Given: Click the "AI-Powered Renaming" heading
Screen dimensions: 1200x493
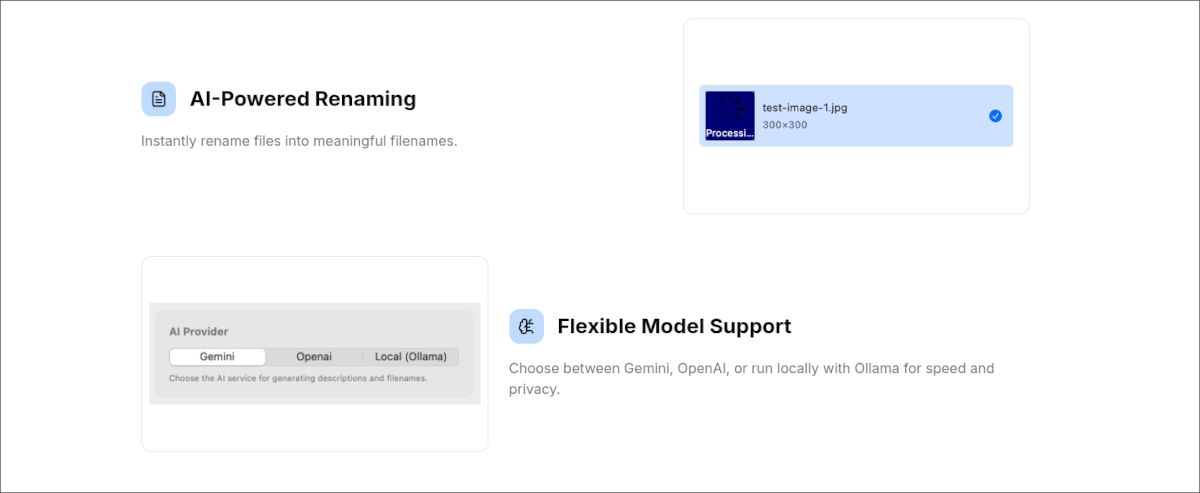Looking at the screenshot, I should pos(302,99).
